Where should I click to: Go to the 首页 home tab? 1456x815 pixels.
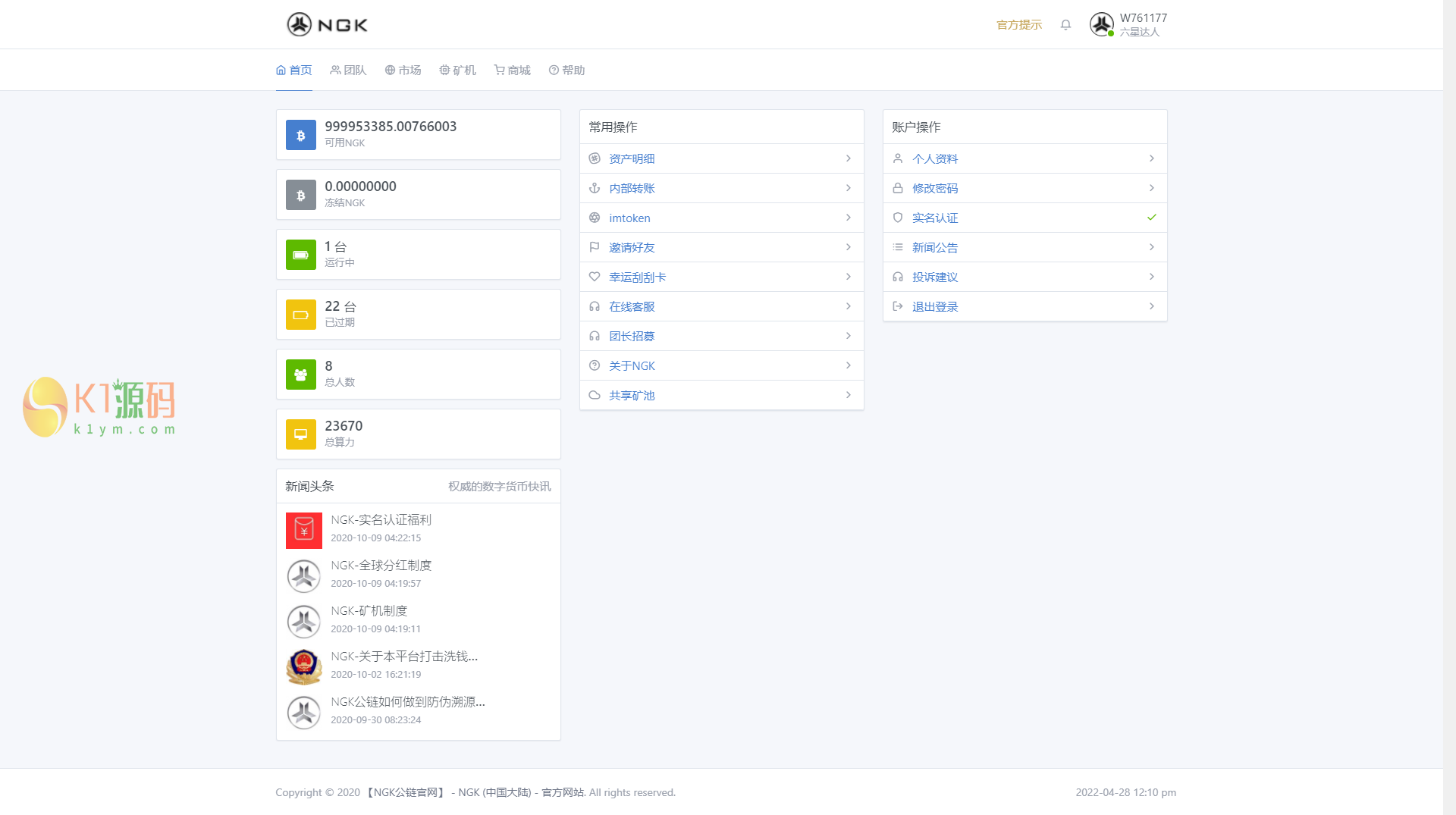coord(294,71)
